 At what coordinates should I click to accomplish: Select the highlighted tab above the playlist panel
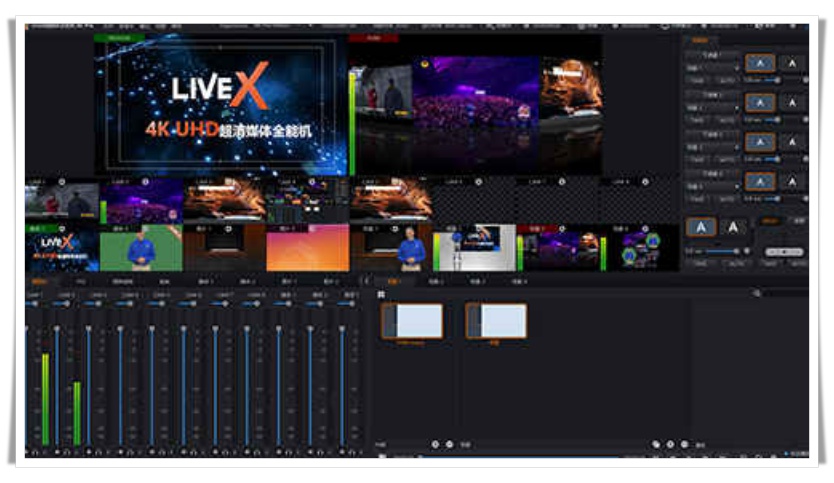(x=395, y=282)
